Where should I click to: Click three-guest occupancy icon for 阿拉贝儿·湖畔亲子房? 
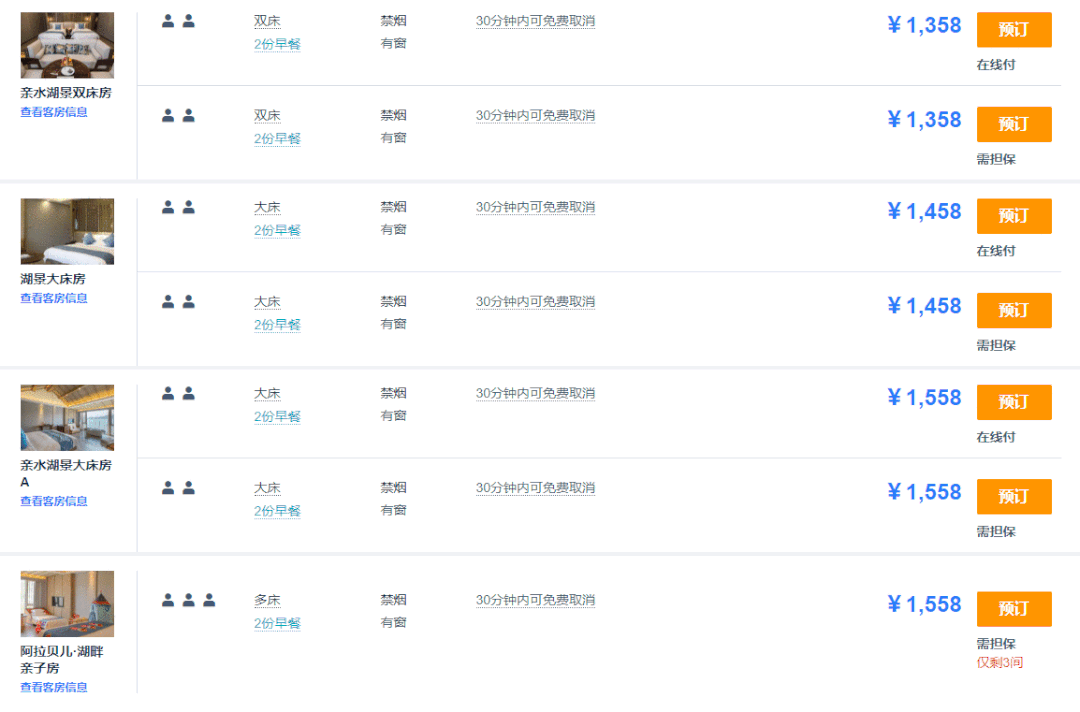[188, 600]
